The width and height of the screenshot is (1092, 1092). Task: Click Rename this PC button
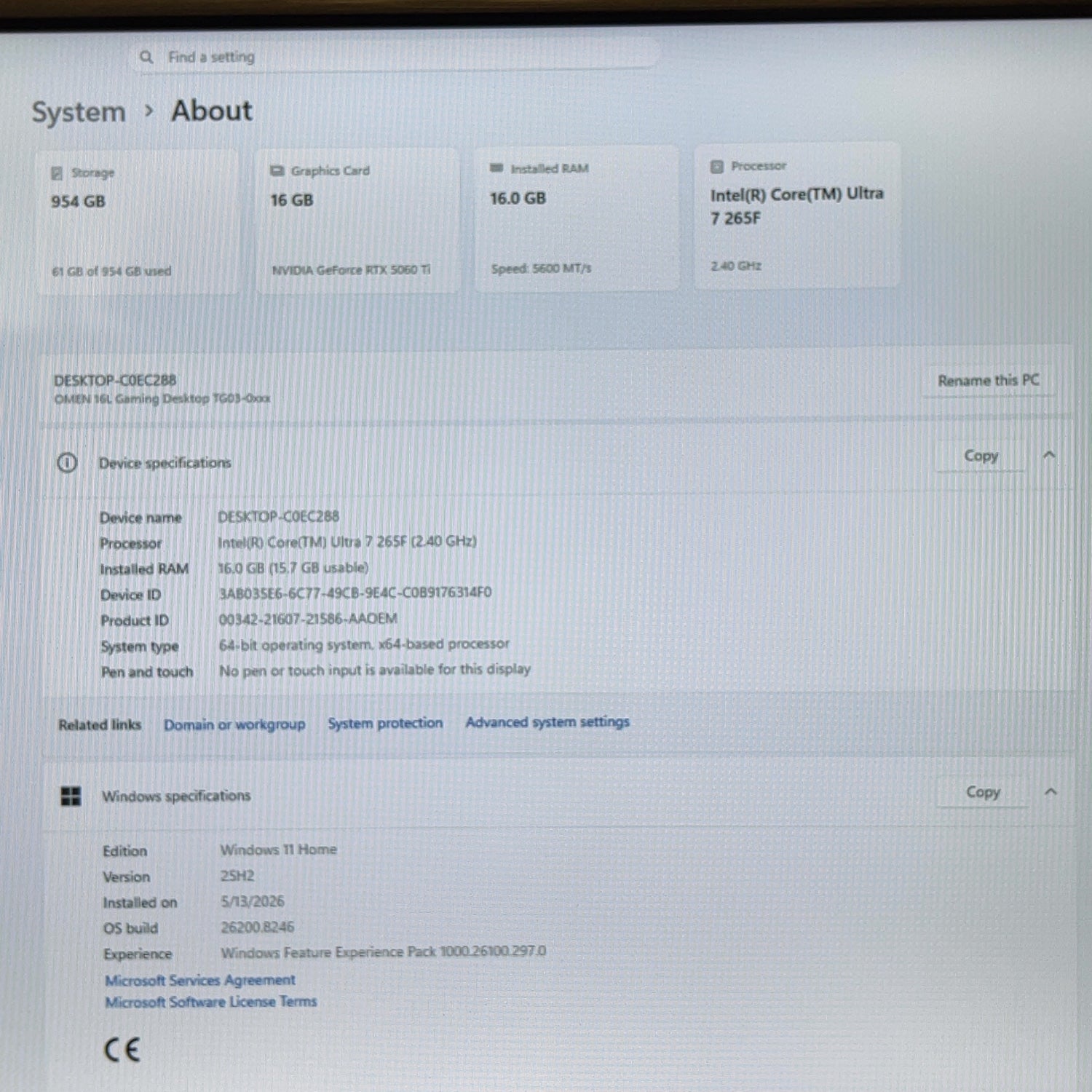point(988,380)
